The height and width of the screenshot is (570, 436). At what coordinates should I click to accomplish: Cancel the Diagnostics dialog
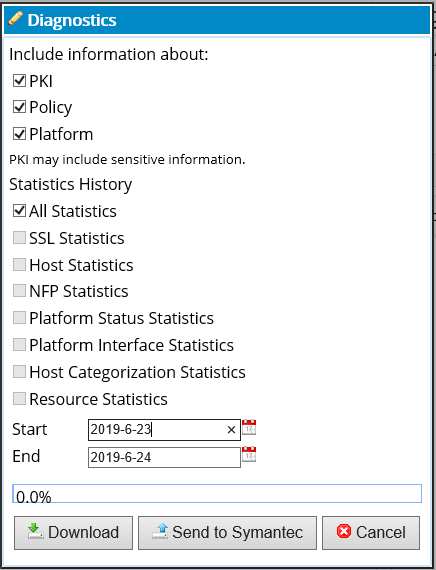371,533
